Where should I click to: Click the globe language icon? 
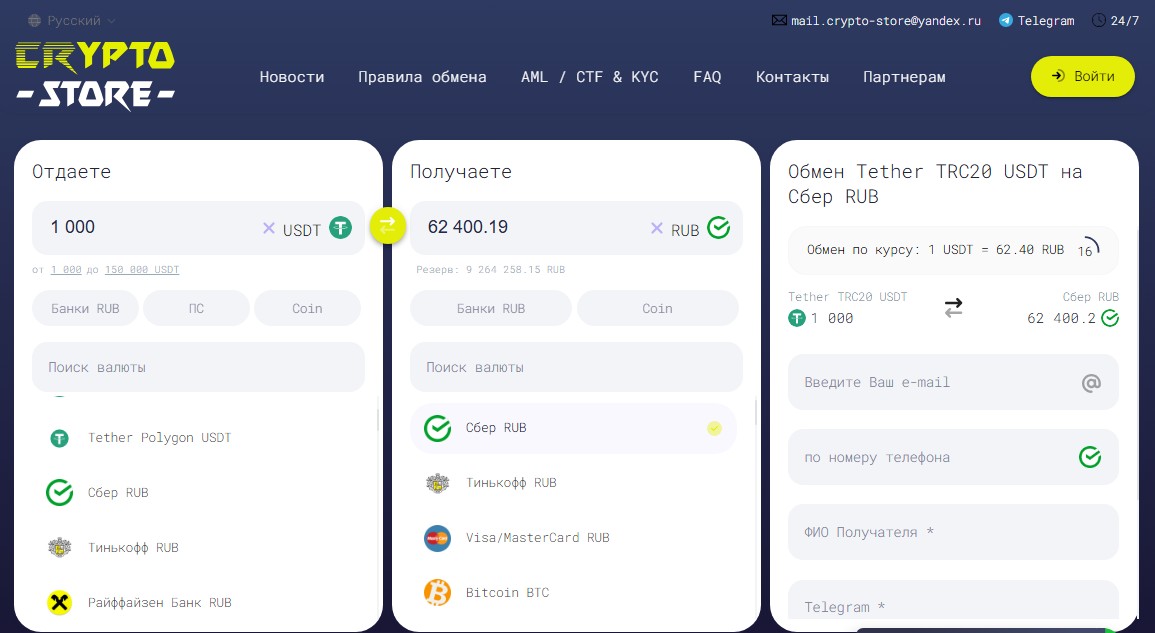tap(34, 21)
